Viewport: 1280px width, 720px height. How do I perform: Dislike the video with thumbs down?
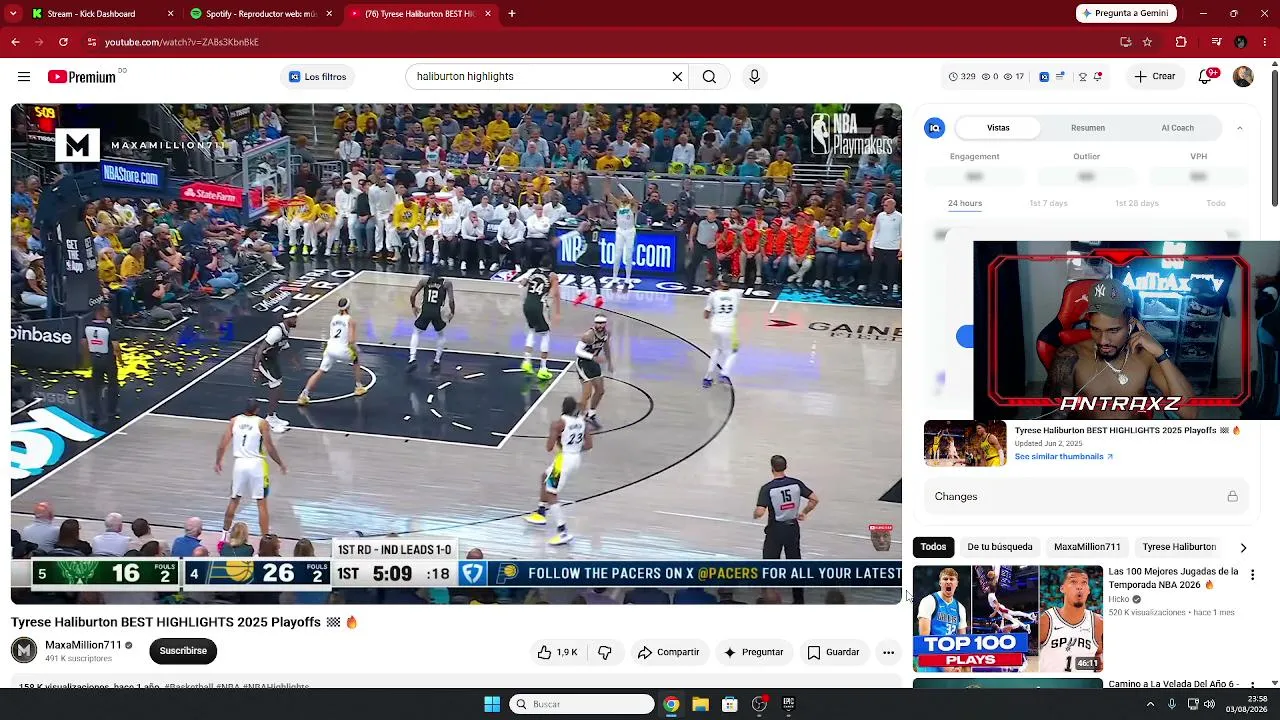(605, 652)
